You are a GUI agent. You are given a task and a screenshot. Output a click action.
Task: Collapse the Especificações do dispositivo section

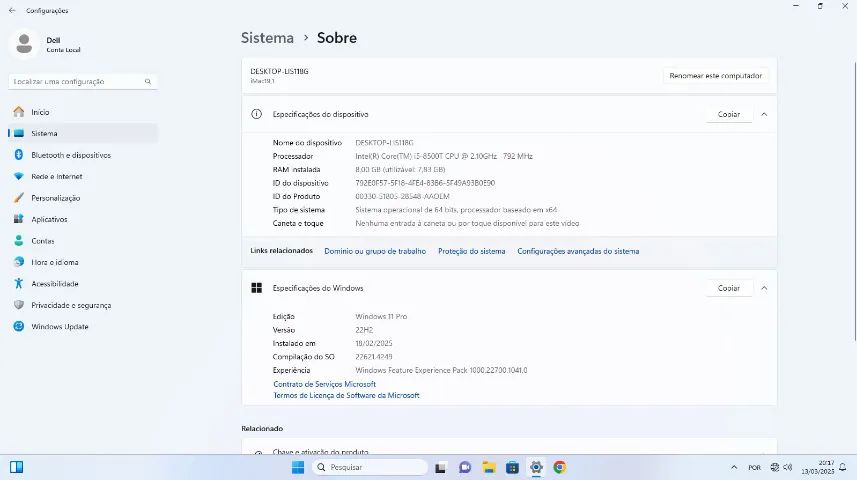tap(764, 114)
